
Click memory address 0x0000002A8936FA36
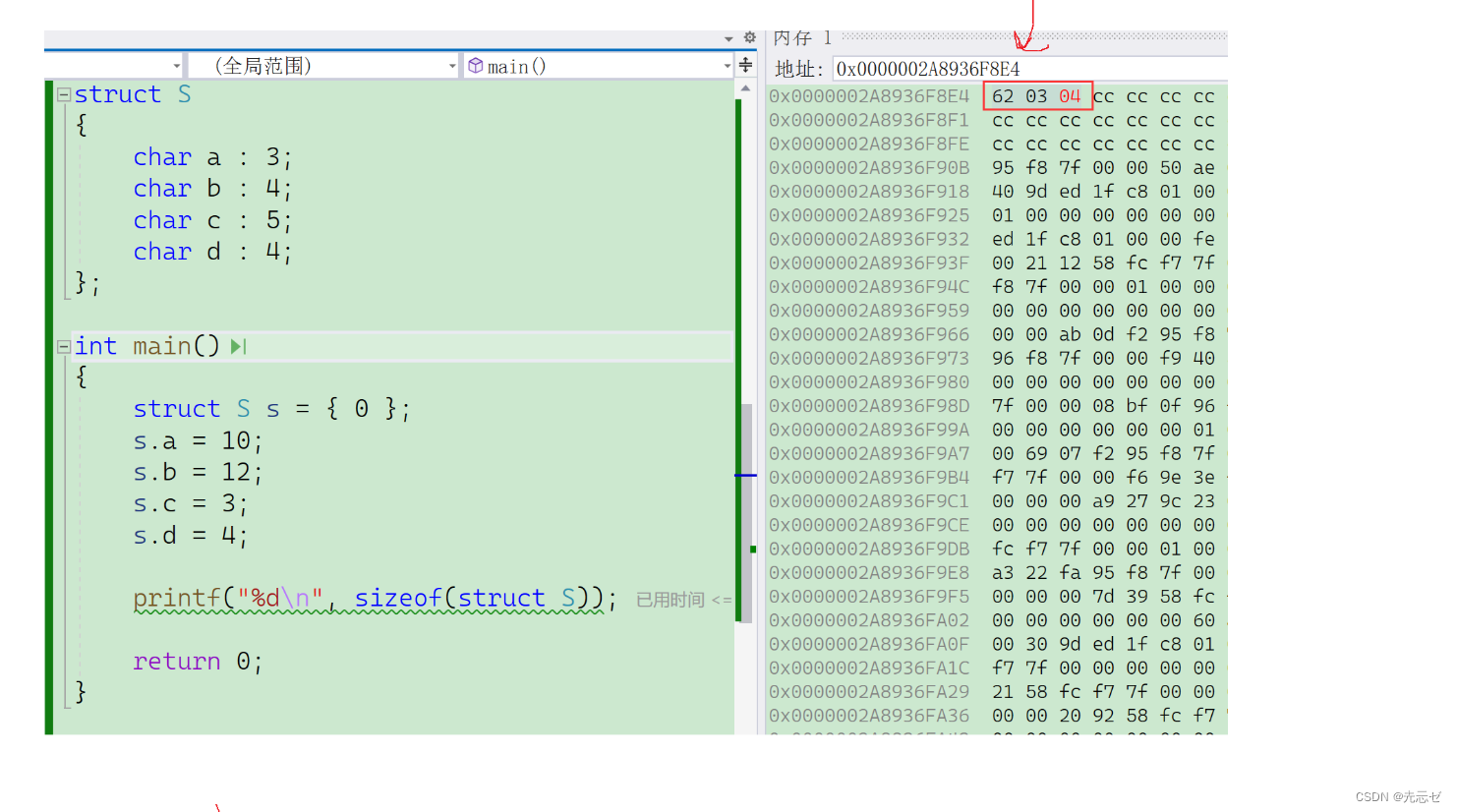[x=869, y=716]
